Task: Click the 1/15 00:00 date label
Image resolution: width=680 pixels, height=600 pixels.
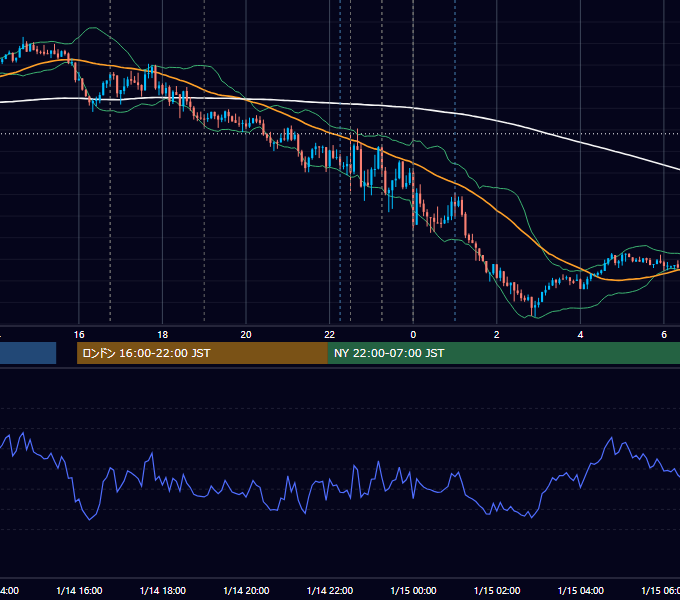Action: click(413, 590)
